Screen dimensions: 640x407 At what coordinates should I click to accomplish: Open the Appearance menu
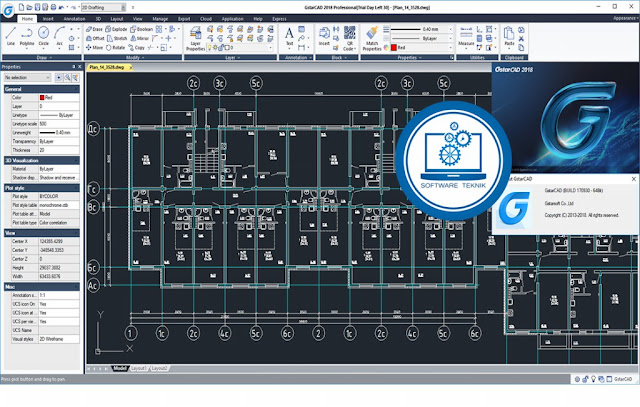click(x=626, y=18)
